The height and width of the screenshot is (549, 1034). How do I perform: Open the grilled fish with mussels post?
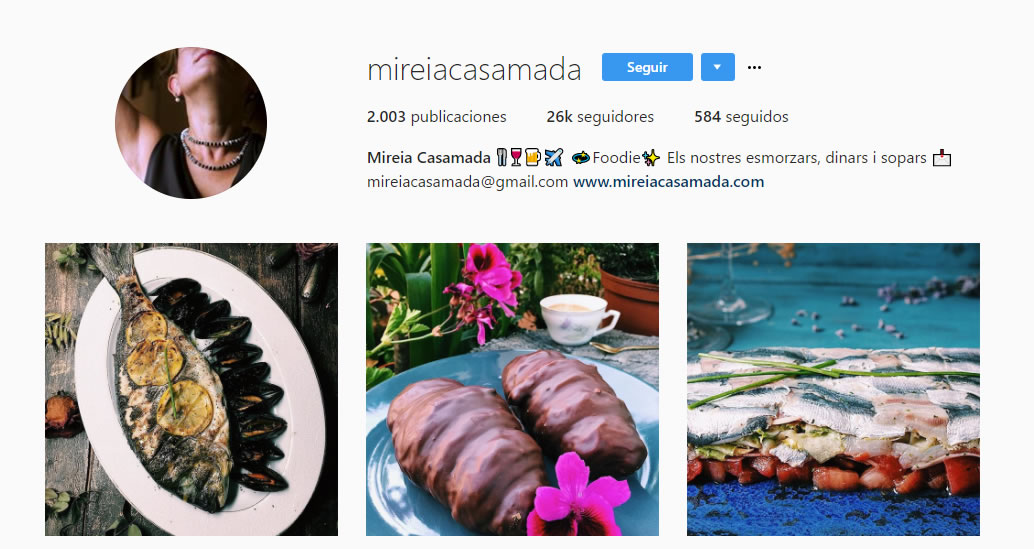coord(191,389)
